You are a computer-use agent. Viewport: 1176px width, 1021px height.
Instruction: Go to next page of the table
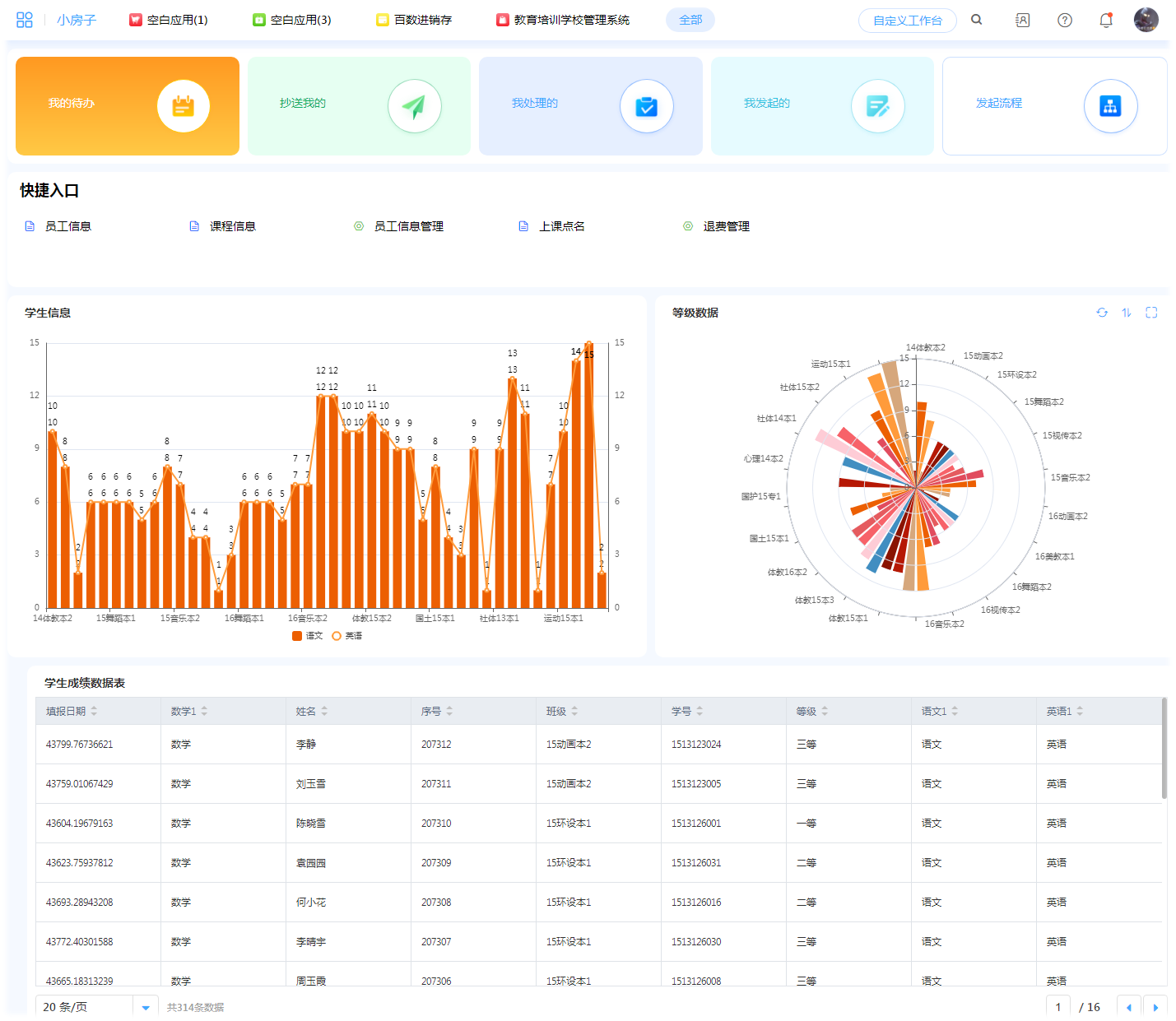click(x=1155, y=1007)
